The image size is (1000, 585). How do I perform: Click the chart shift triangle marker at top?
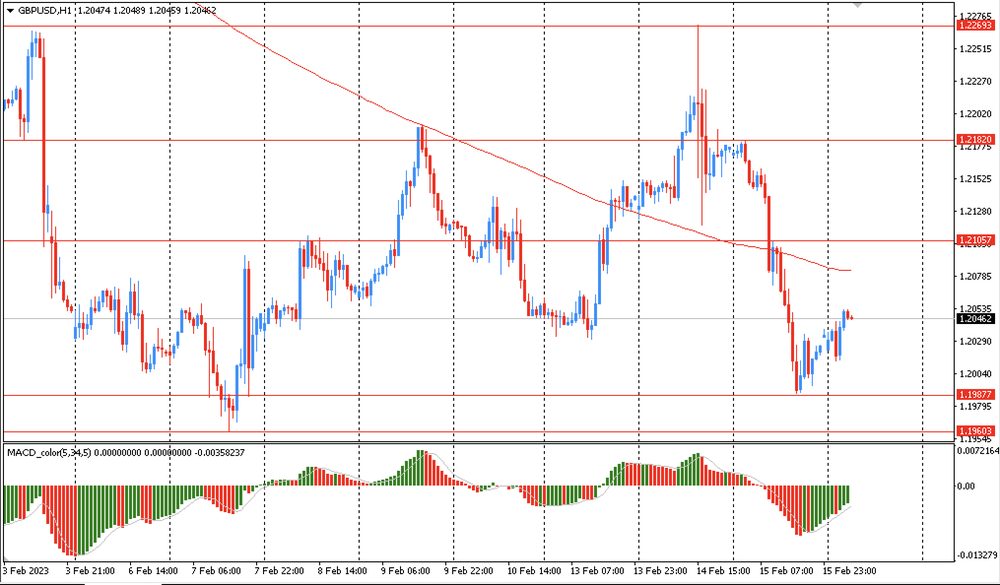click(858, 4)
